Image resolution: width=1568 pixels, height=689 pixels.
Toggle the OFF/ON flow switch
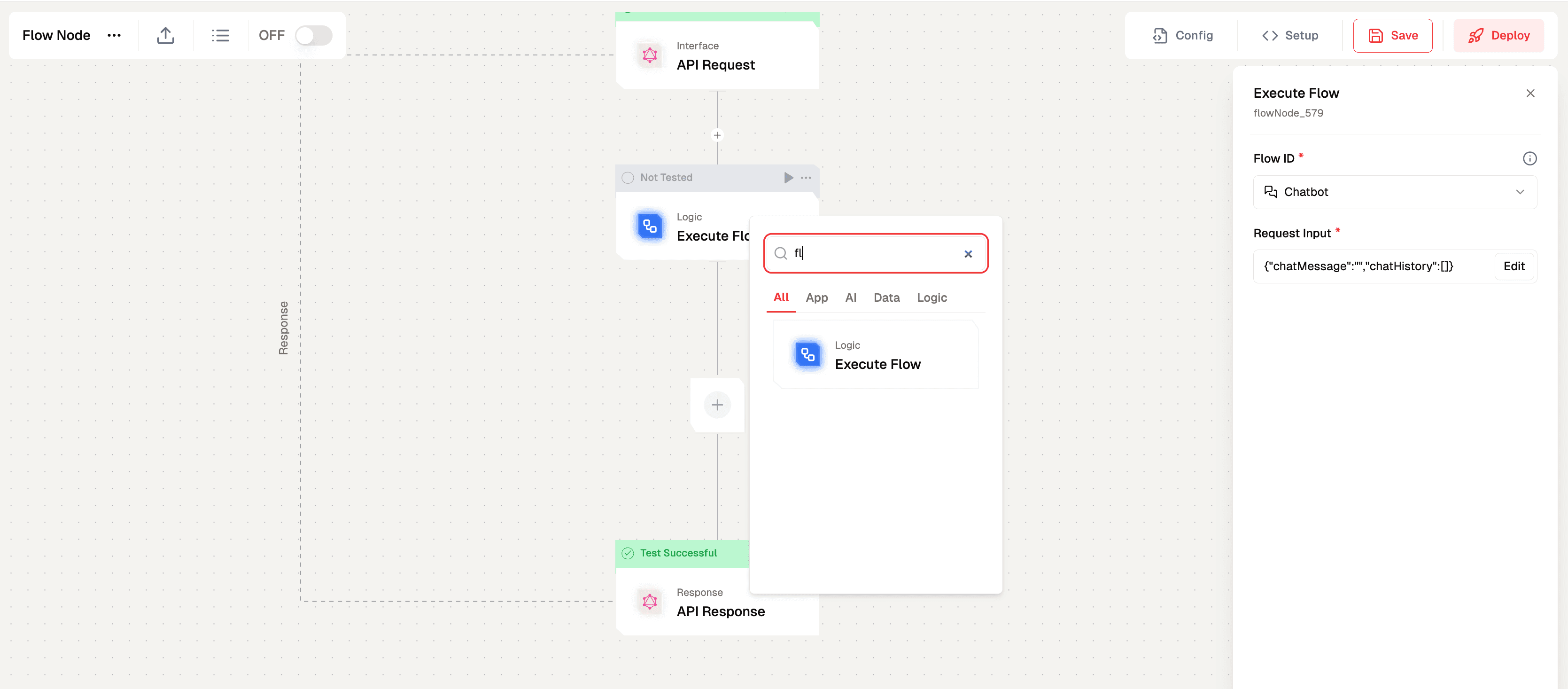[x=313, y=34]
